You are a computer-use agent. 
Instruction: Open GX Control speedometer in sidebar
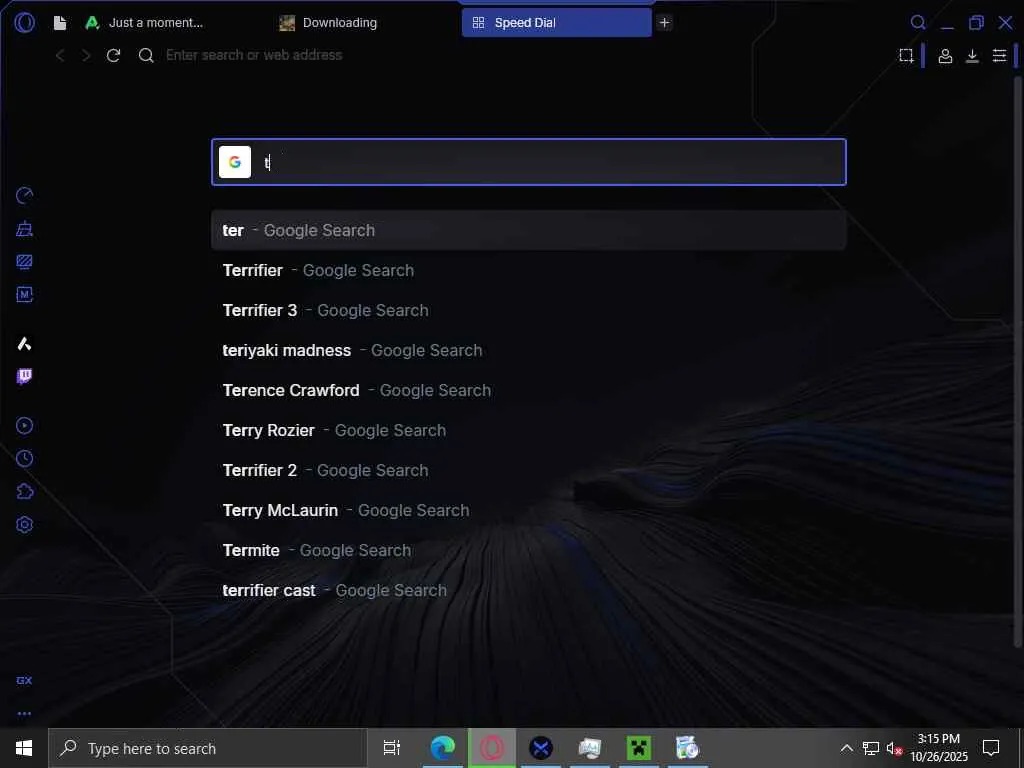click(24, 195)
